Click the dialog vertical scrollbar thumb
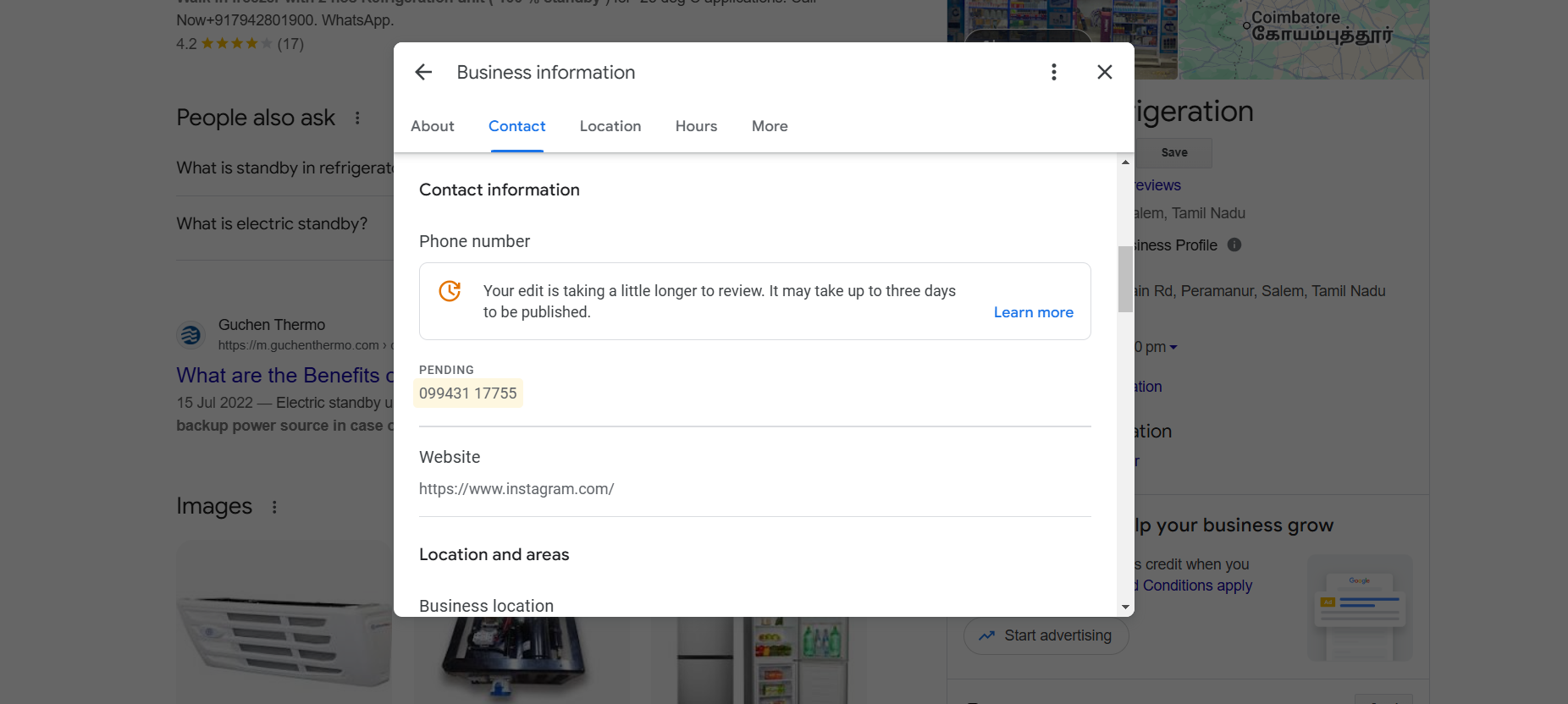The height and width of the screenshot is (704, 1568). 1125,279
